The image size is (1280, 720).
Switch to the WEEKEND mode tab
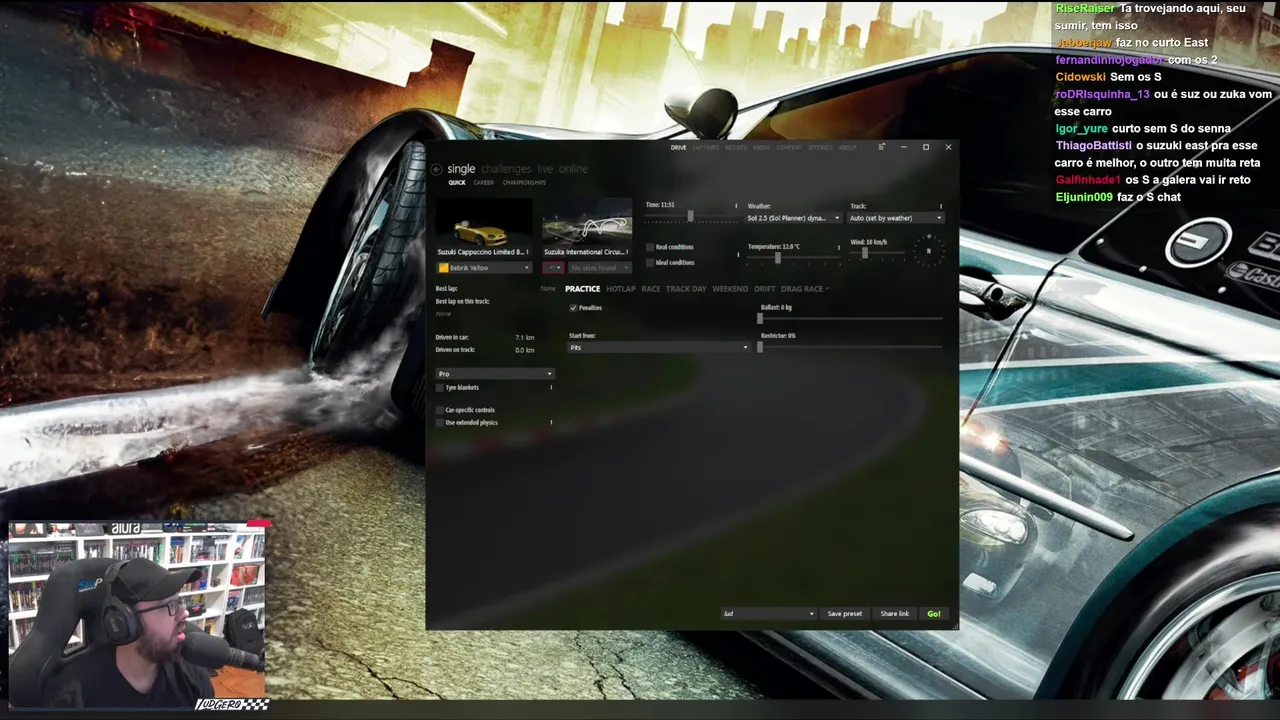730,289
